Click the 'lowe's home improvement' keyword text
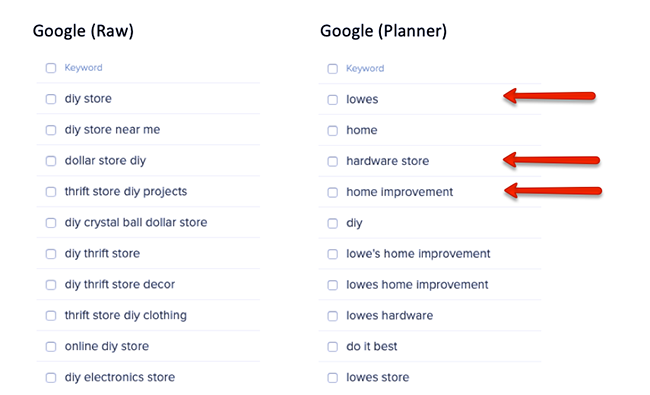Screen dimensions: 650x395 point(418,253)
